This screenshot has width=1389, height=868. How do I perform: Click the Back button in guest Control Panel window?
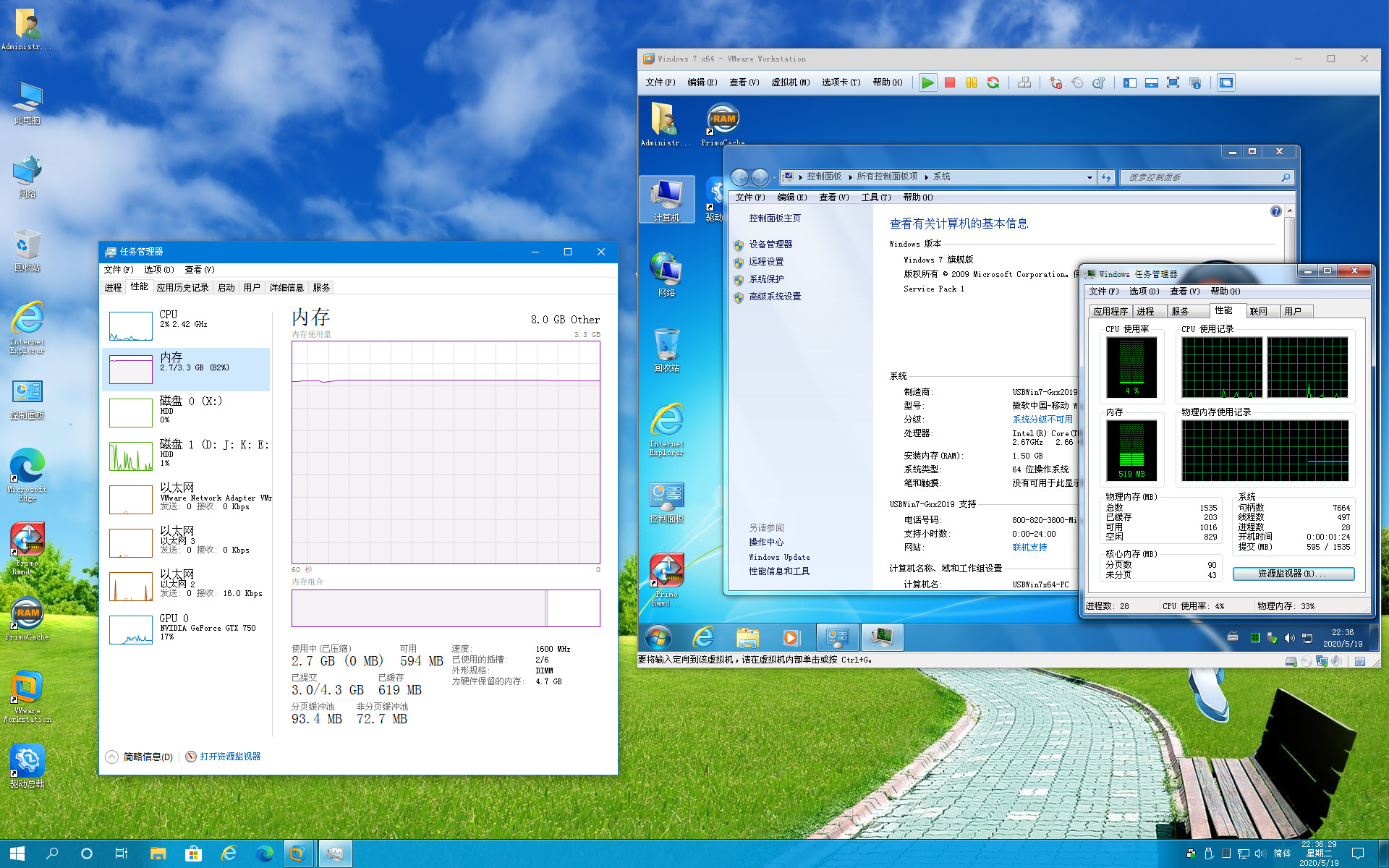(739, 177)
